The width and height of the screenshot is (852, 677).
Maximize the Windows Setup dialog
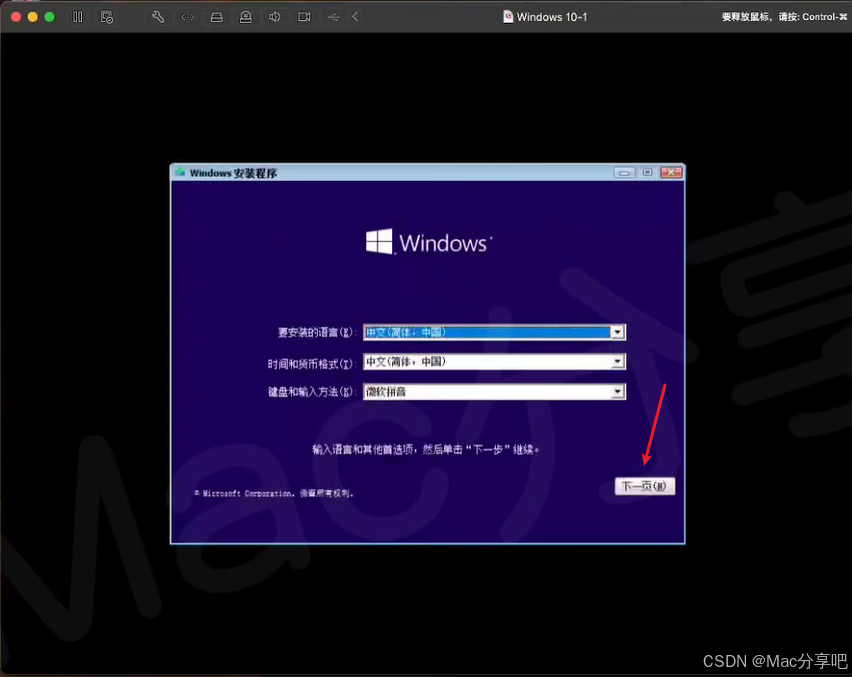click(x=647, y=172)
